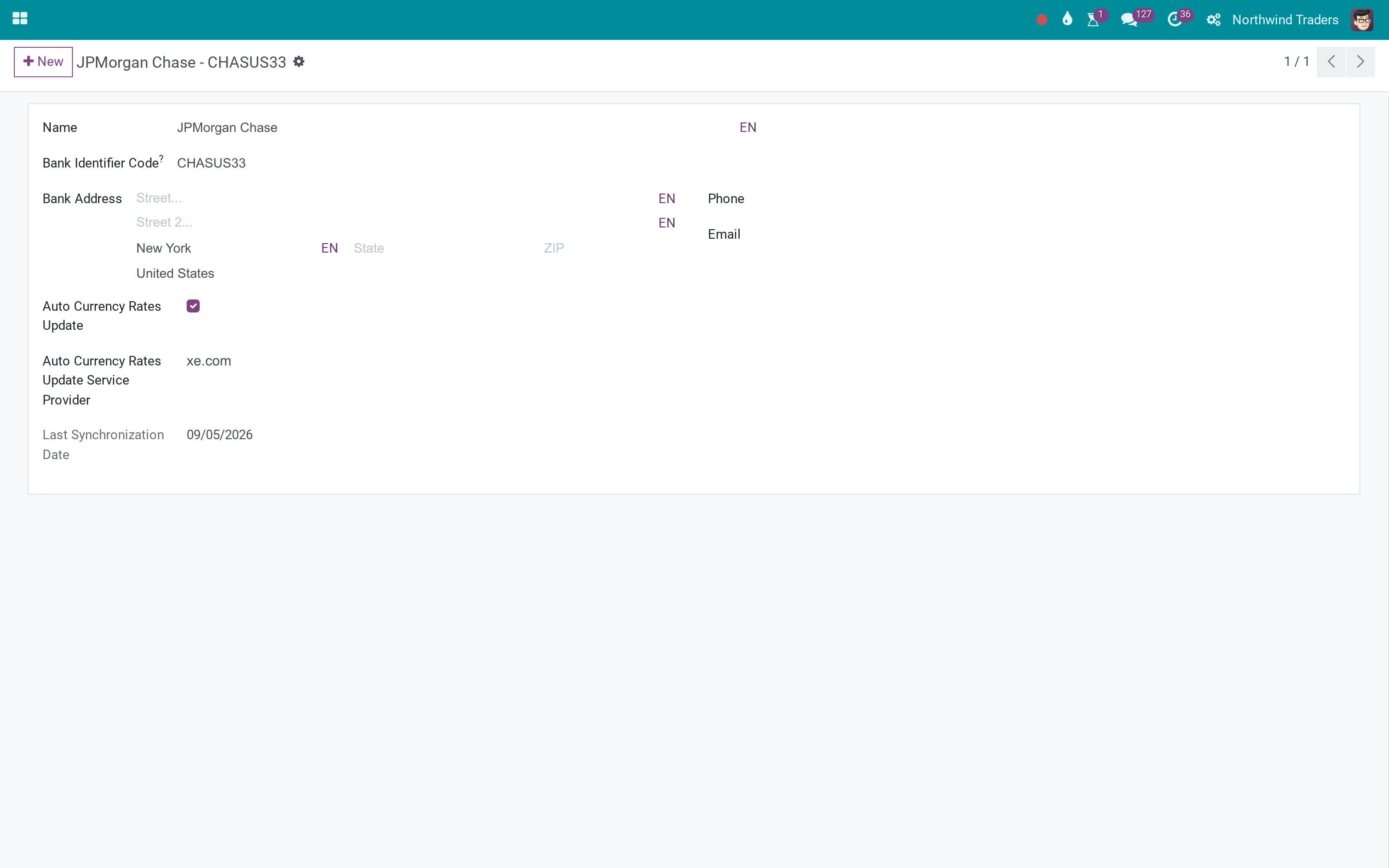1389x868 pixels.
Task: Click the water drop icon in navbar
Action: 1067,20
